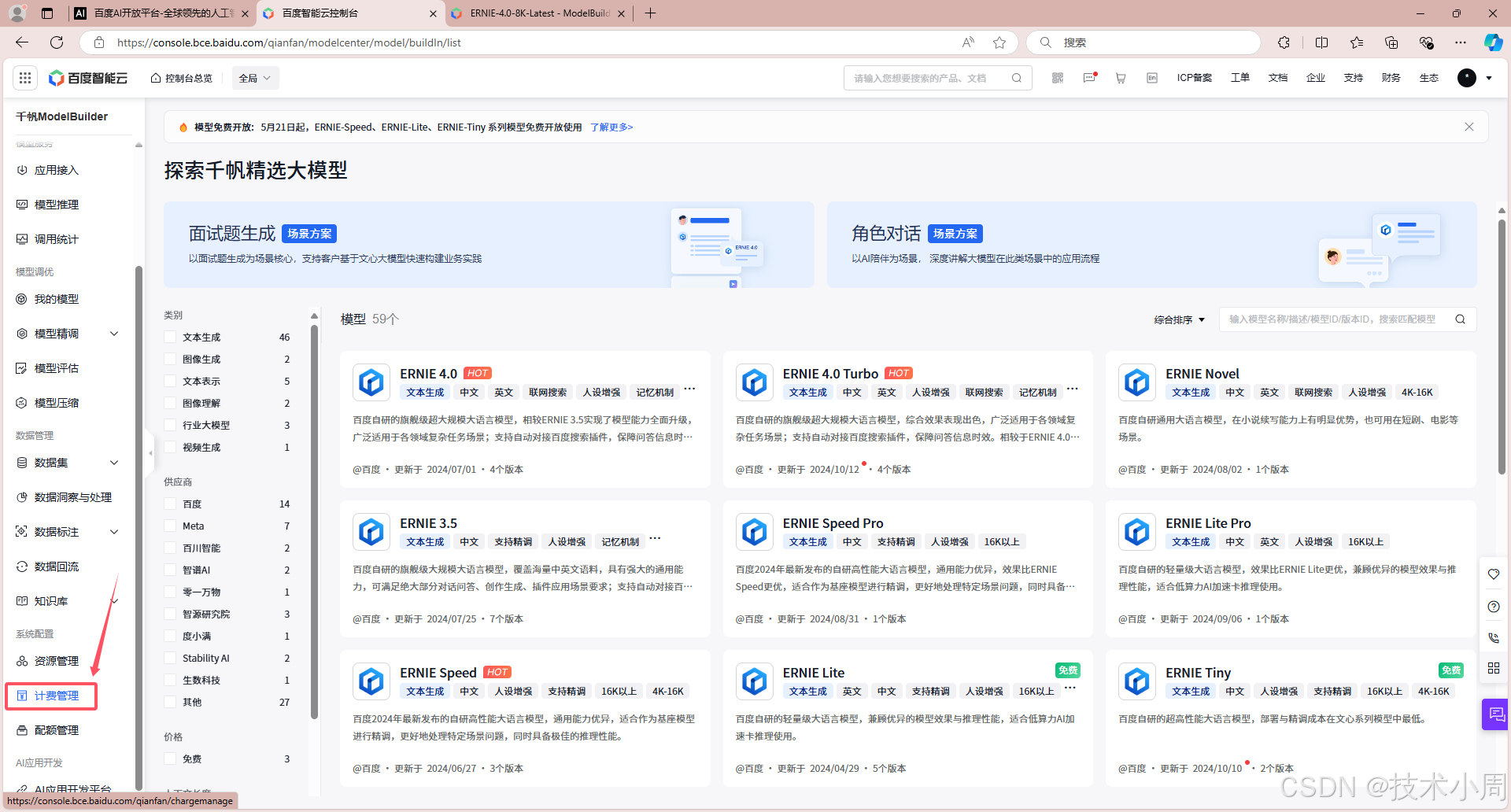The image size is (1511, 812).
Task: Check the Stability AI supplier filter
Action: click(x=170, y=658)
